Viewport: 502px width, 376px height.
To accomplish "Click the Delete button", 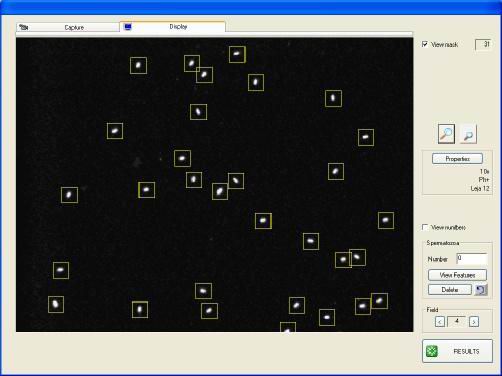I will click(450, 290).
